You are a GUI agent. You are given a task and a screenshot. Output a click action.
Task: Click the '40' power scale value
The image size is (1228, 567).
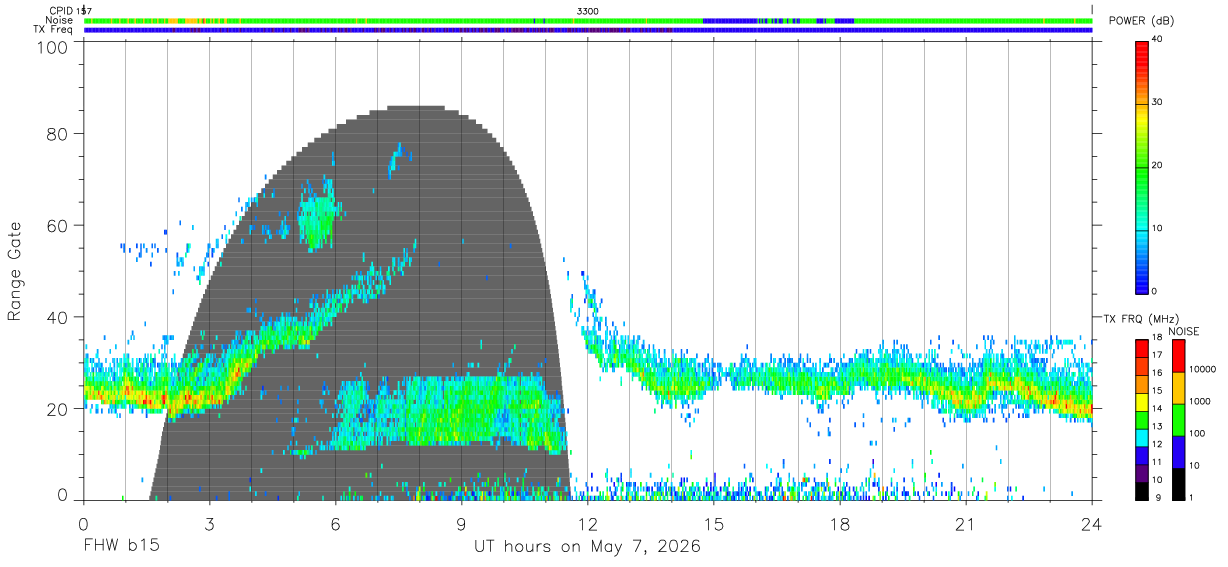pos(1157,40)
